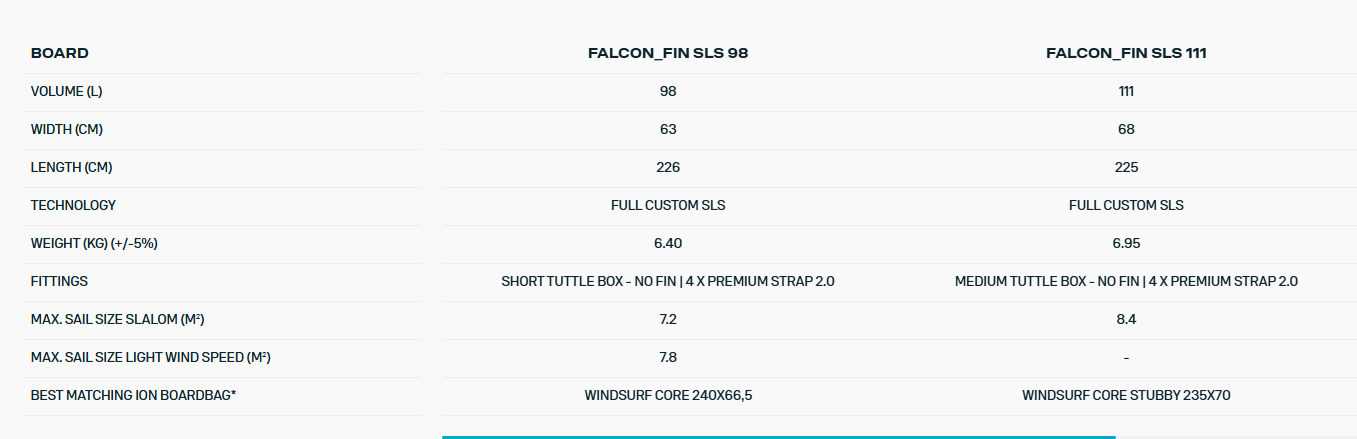
Task: Click the FITTINGS row label
Action: point(60,282)
